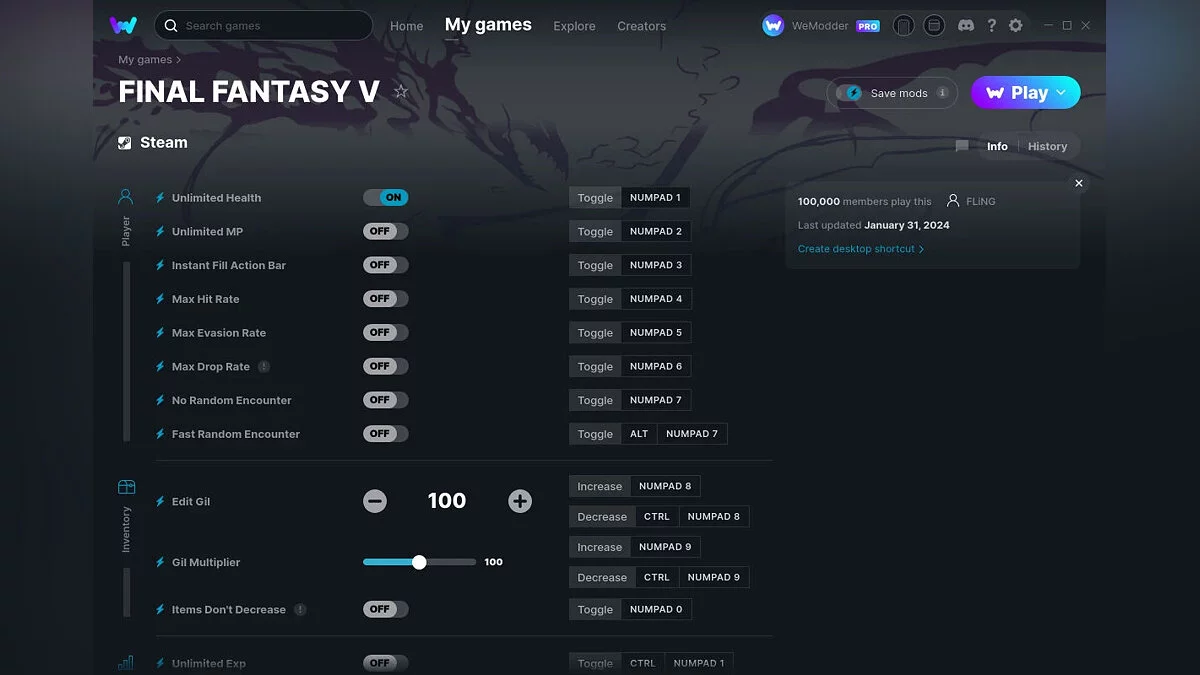Switch on the No Random Encounter toggle

(x=386, y=400)
